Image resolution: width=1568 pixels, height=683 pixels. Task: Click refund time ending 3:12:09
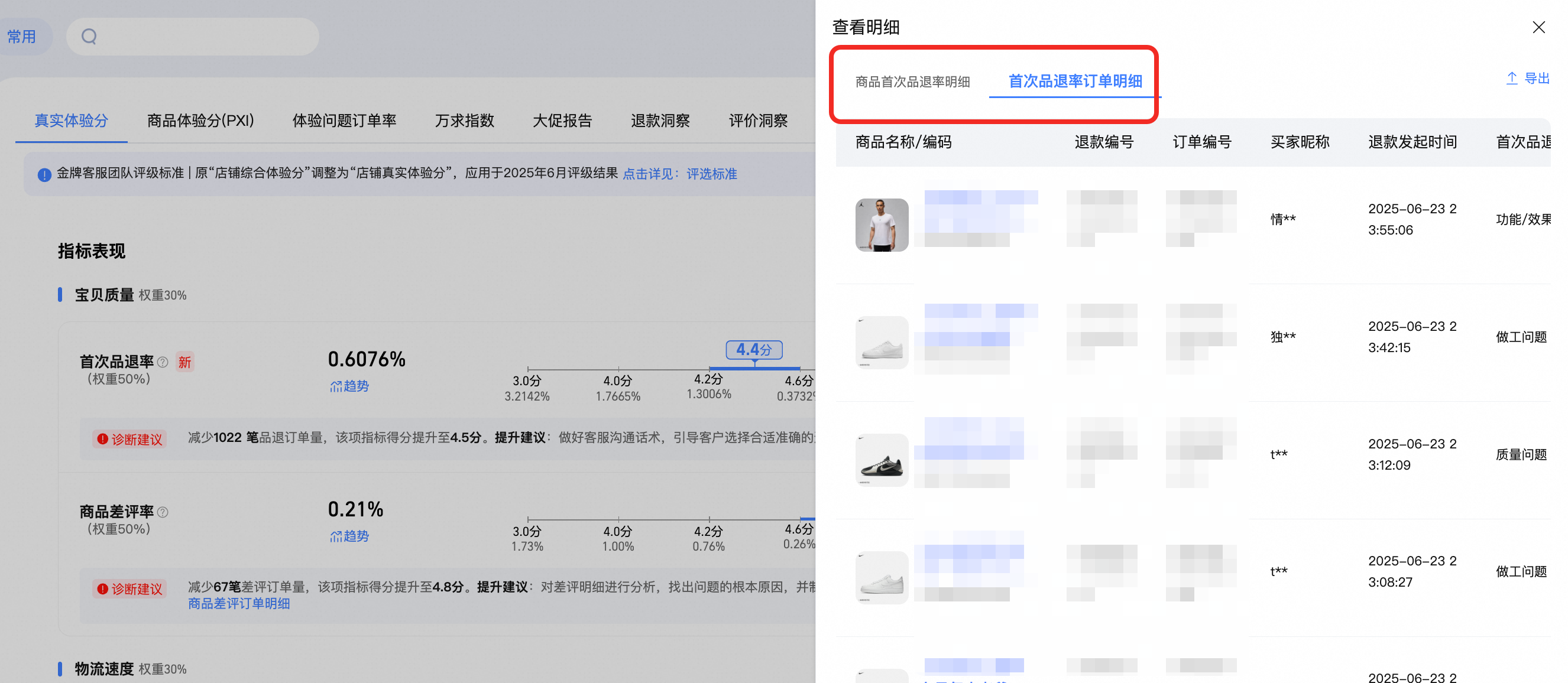[x=1412, y=454]
